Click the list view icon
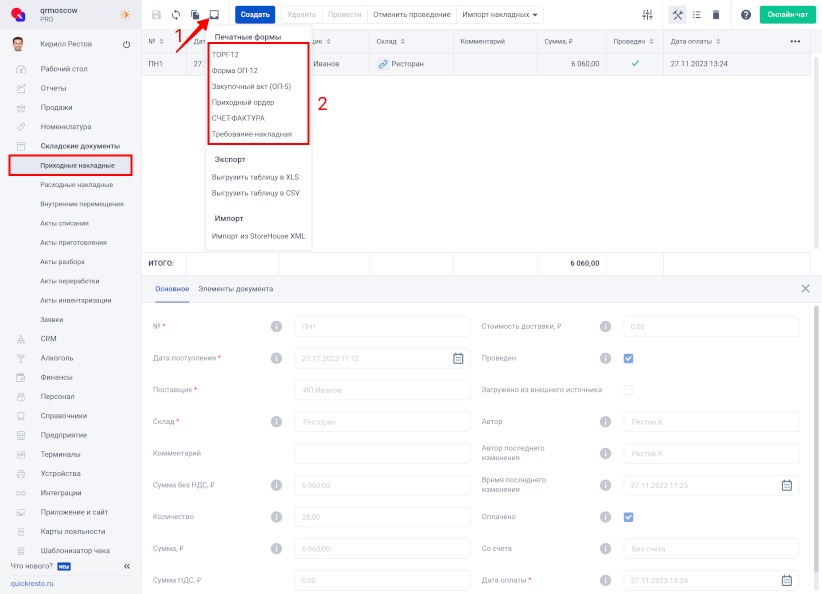Screen dimensions: 822x594 (x=697, y=15)
